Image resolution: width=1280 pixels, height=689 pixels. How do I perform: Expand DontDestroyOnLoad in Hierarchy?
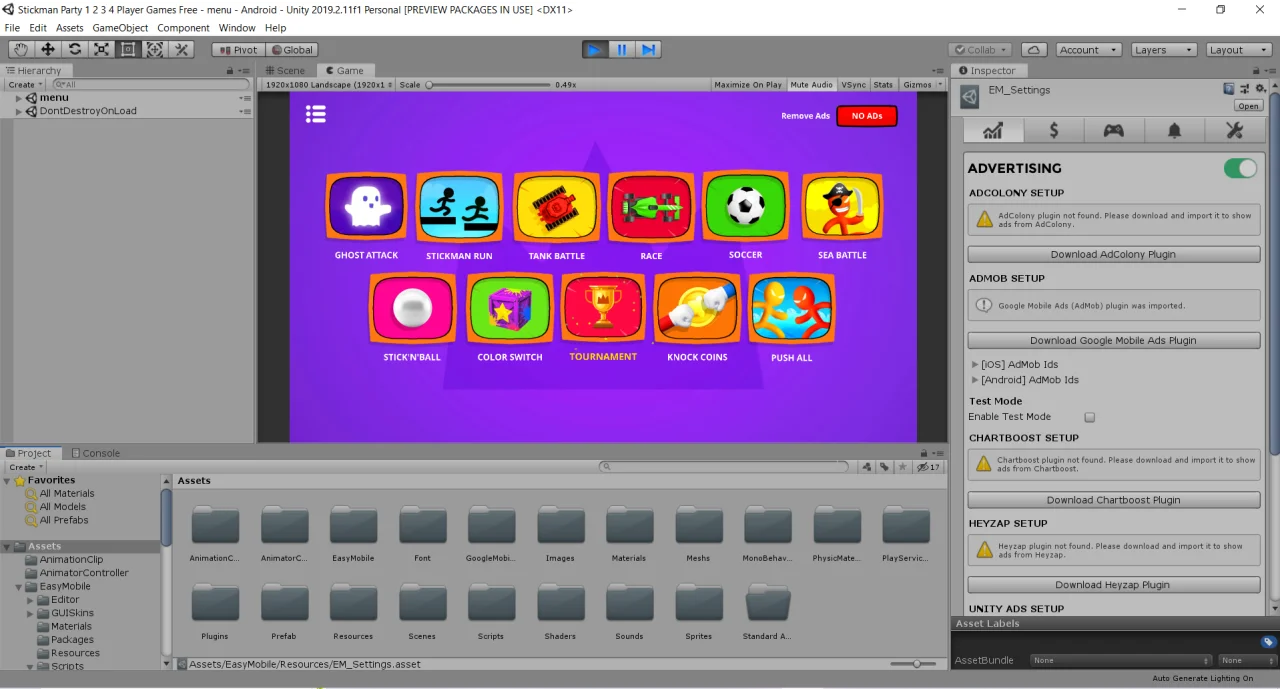[19, 111]
